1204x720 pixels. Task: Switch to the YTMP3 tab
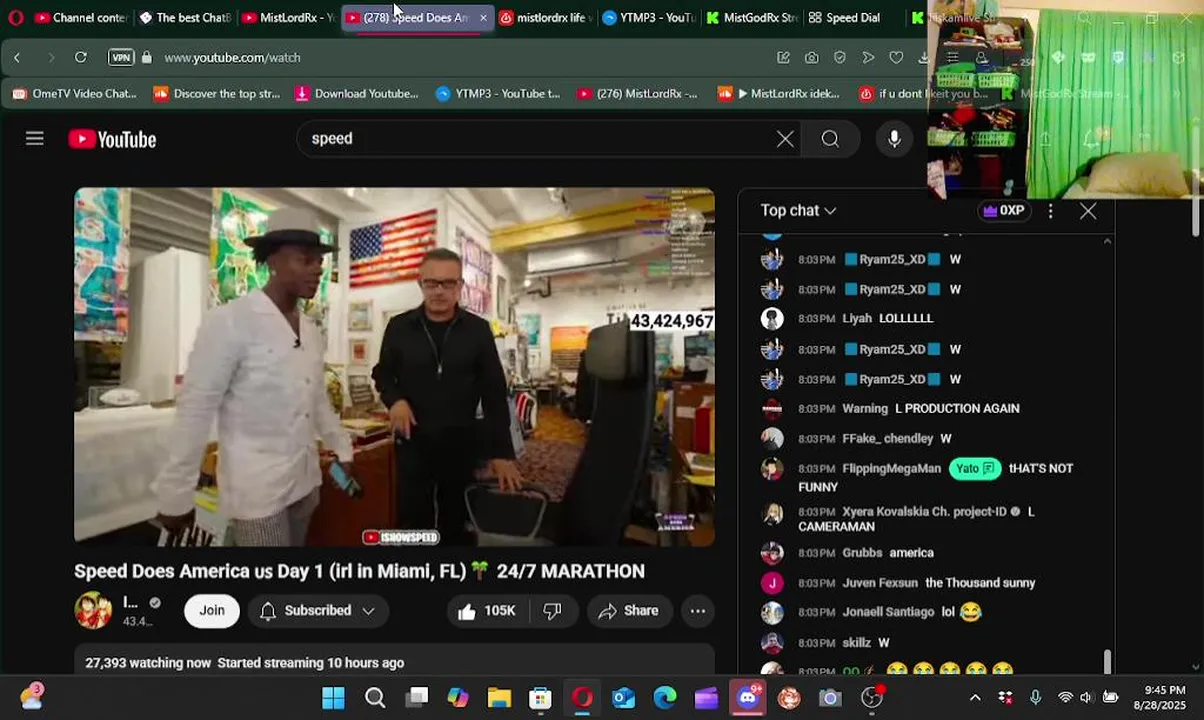click(x=649, y=18)
